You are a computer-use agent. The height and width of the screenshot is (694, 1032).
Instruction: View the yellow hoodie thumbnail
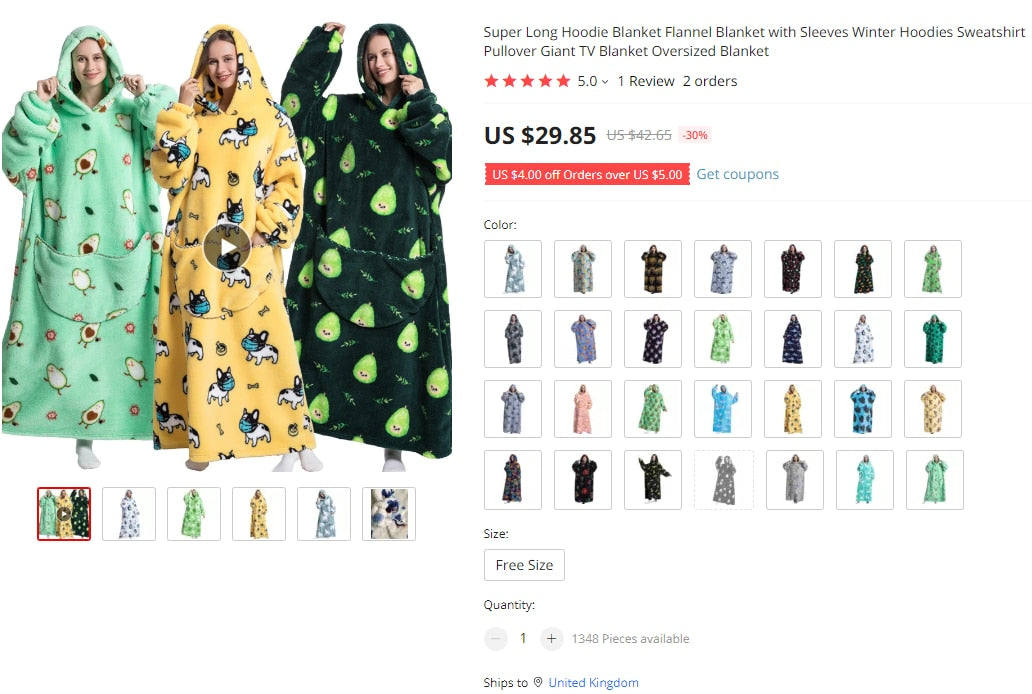(x=259, y=514)
